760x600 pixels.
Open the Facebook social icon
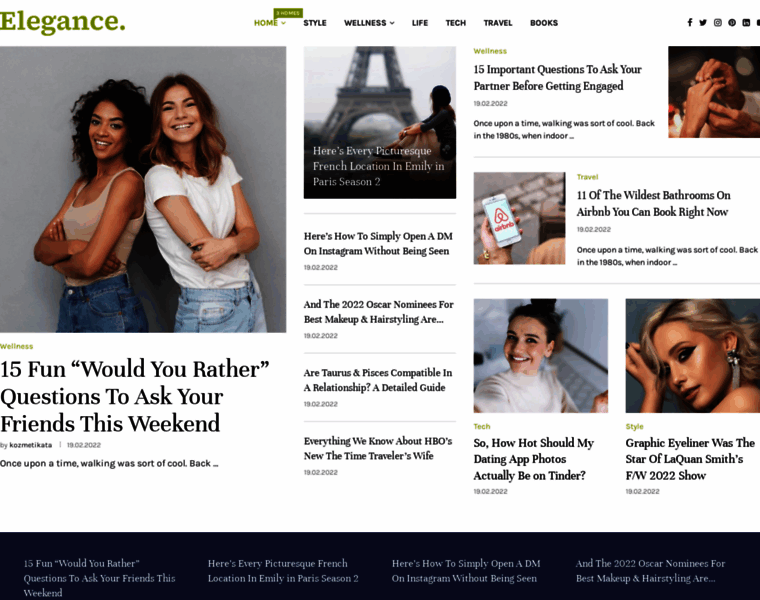[689, 22]
